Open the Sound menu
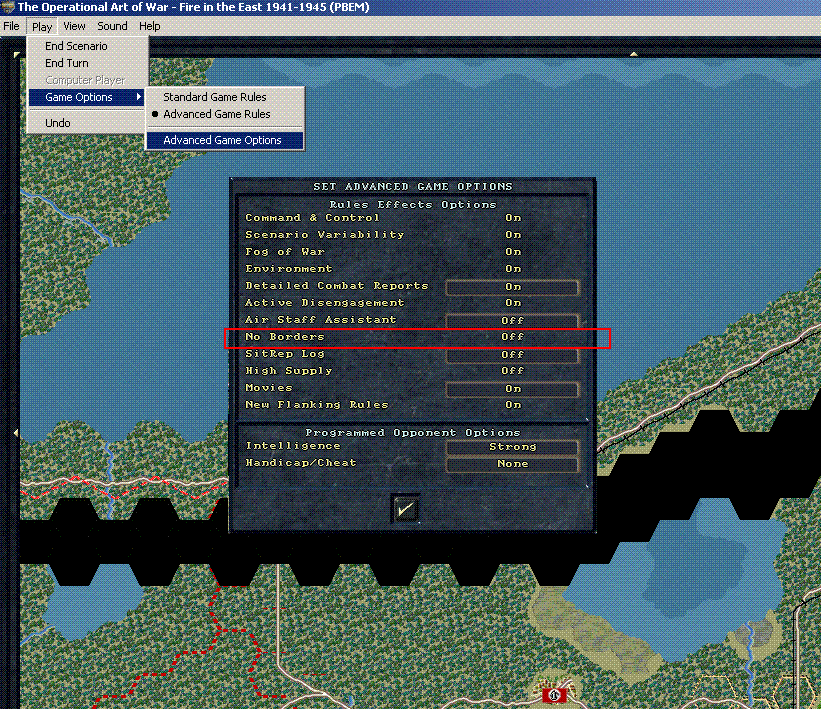 click(x=112, y=26)
